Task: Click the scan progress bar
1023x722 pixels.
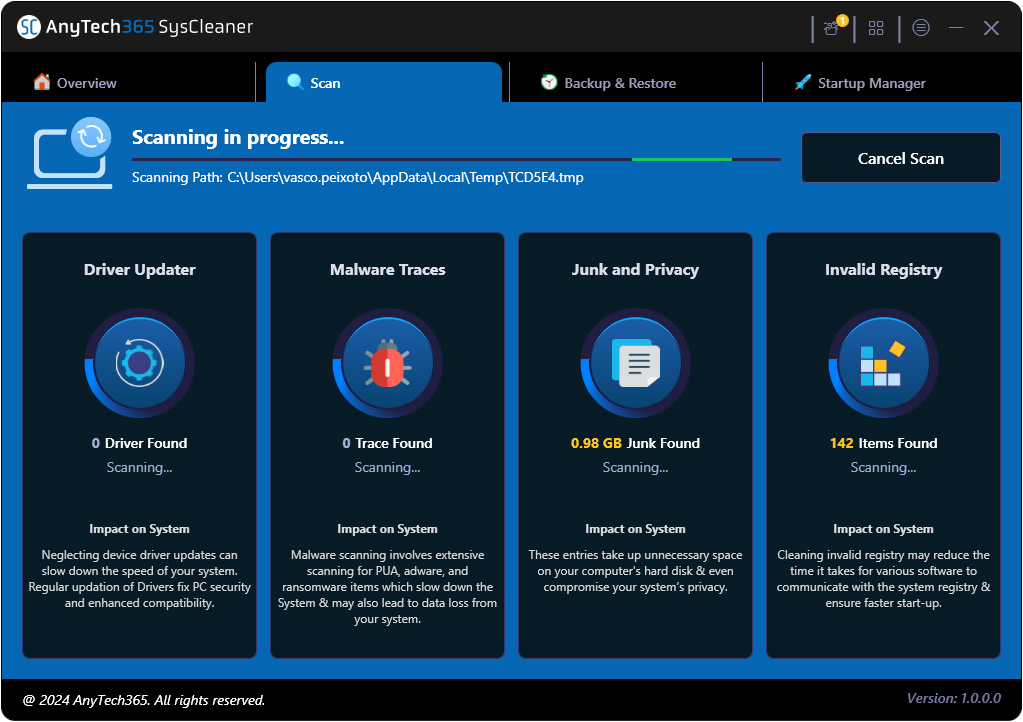Action: (455, 158)
